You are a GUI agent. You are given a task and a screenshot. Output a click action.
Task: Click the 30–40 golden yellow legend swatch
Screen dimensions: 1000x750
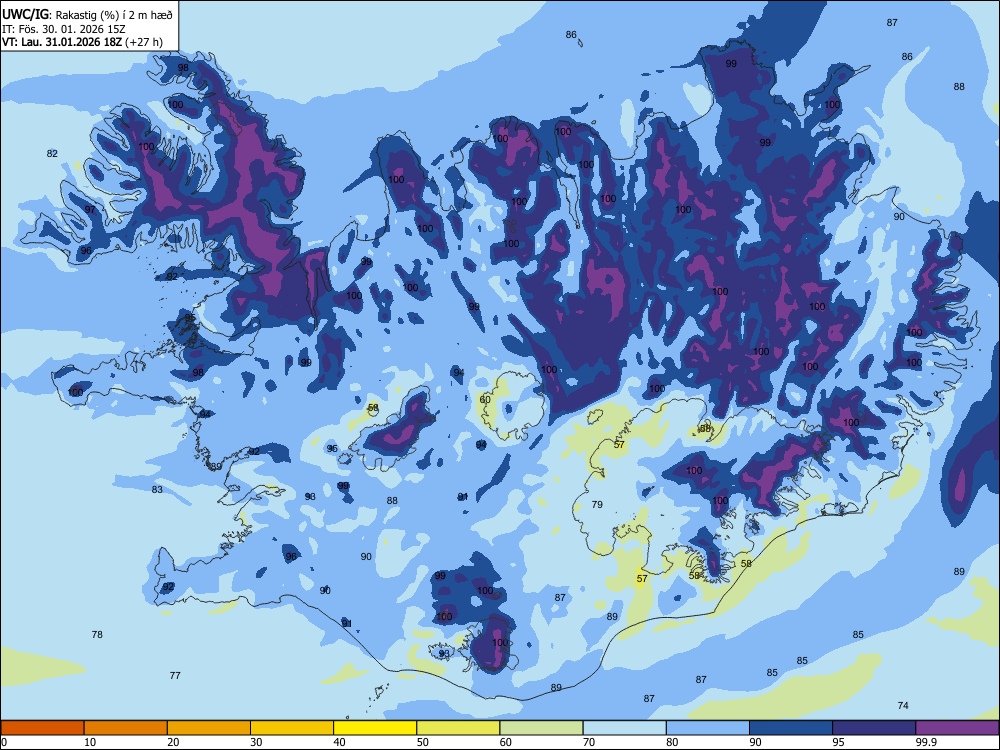point(292,728)
